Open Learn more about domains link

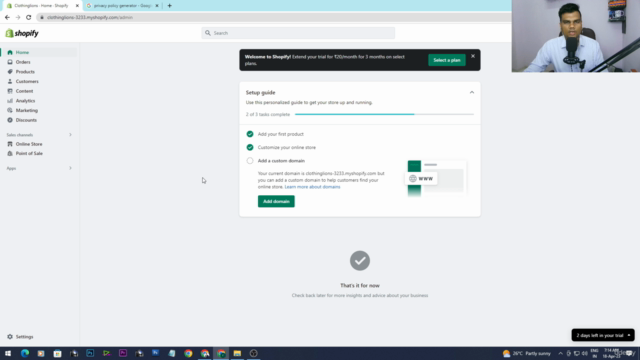312,187
